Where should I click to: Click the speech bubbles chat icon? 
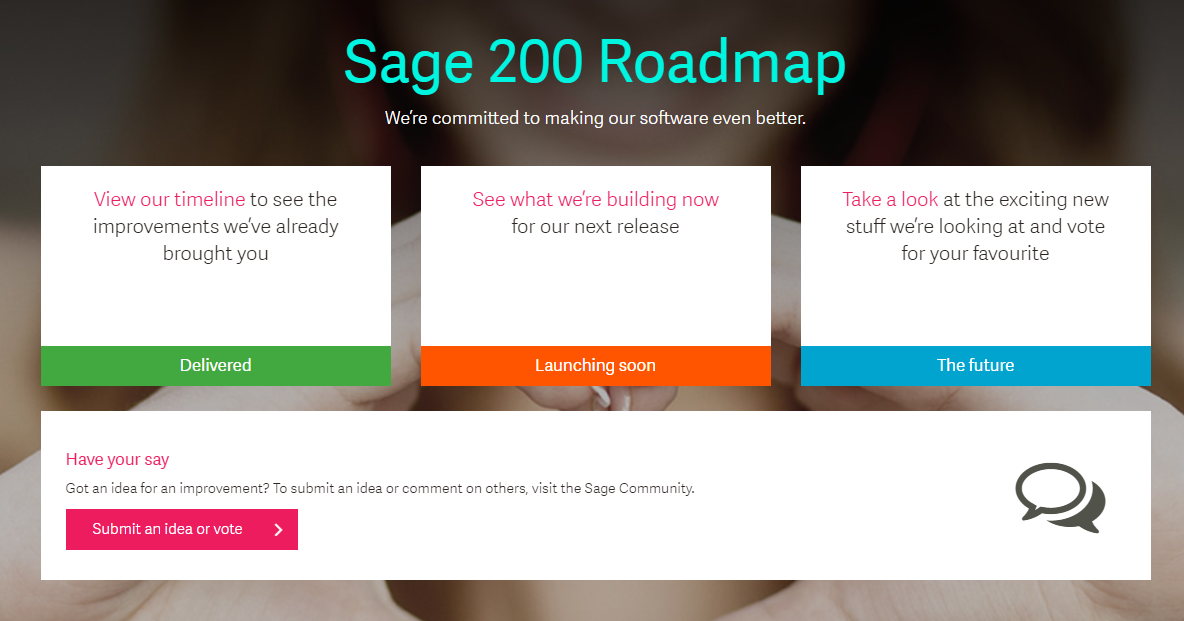1060,497
